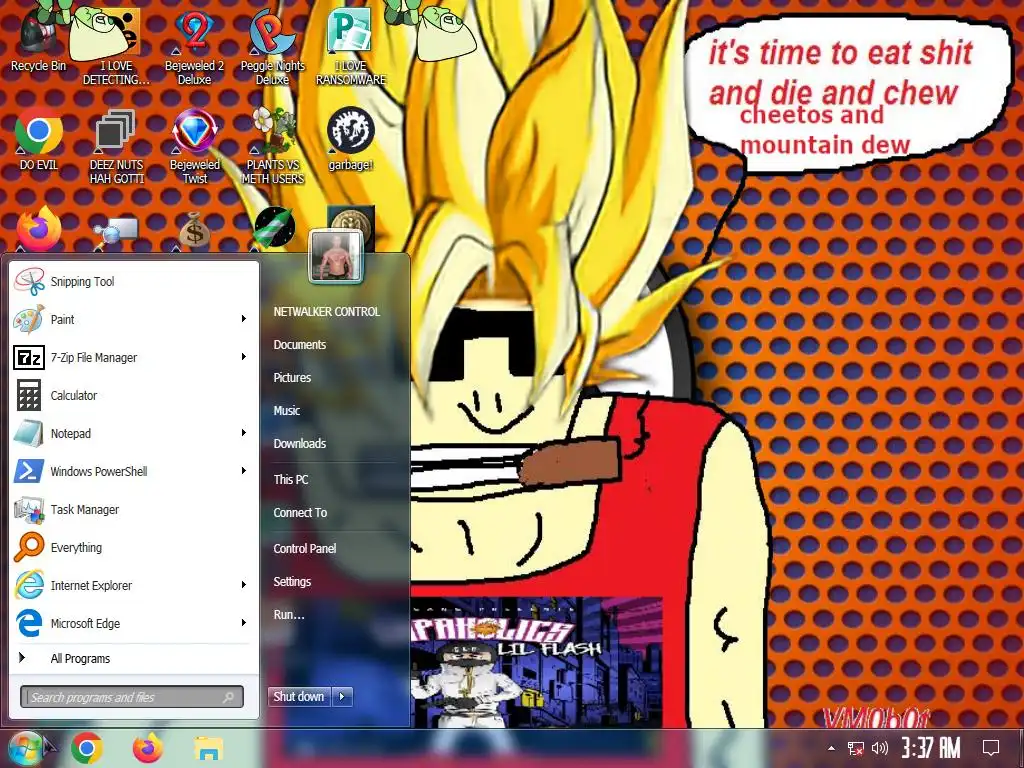The height and width of the screenshot is (768, 1024).
Task: Open Firefox from the taskbar
Action: click(x=148, y=748)
